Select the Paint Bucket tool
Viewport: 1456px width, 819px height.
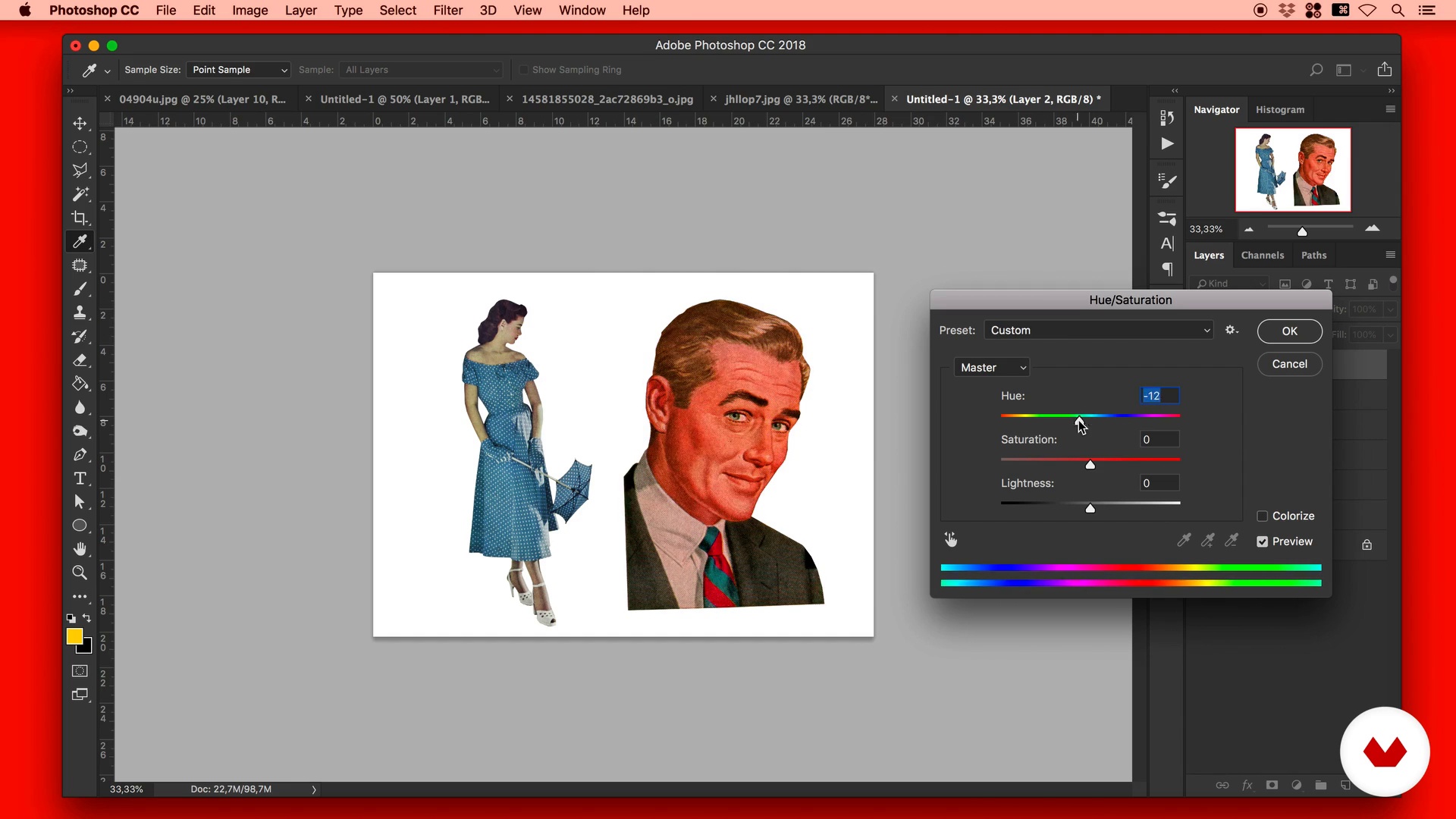80,384
